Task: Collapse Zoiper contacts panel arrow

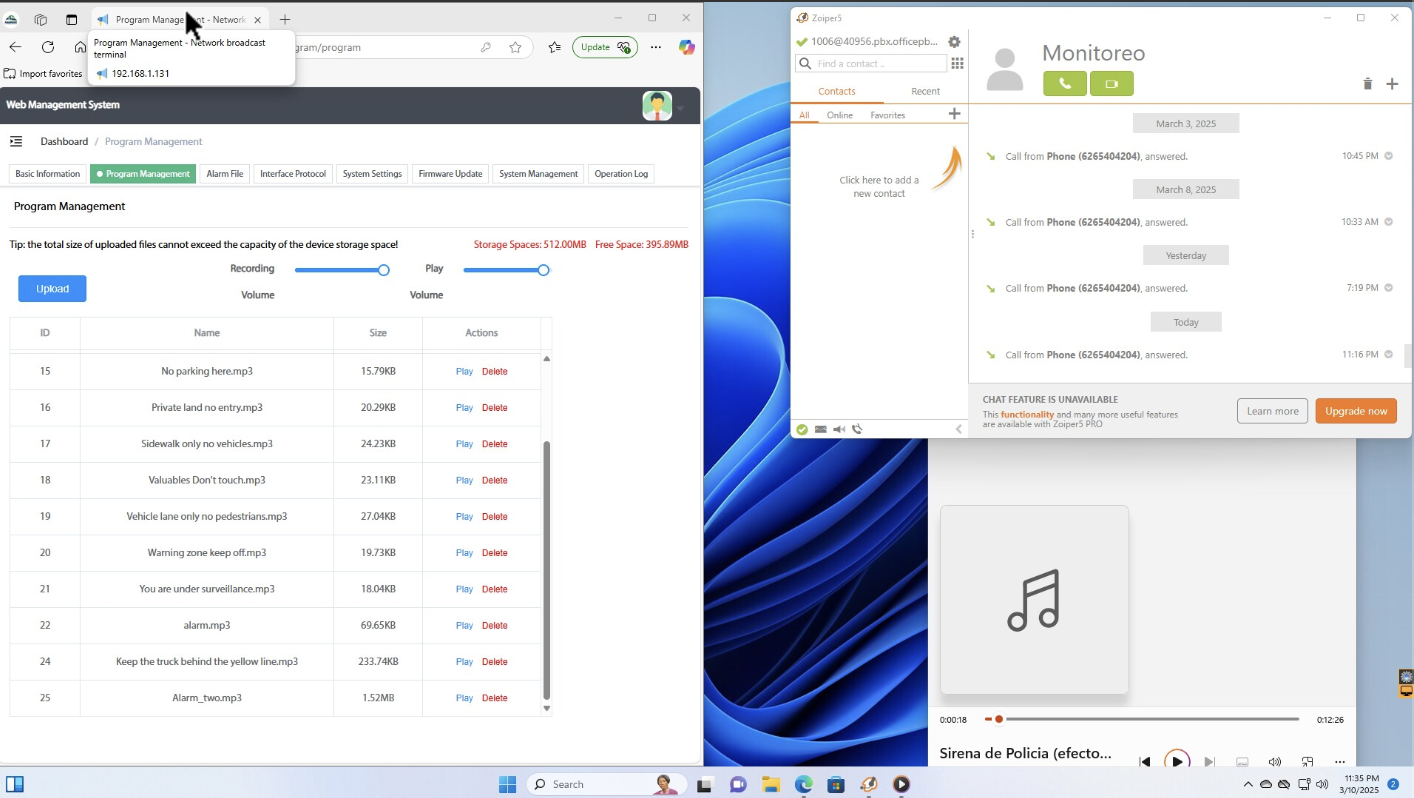Action: [x=959, y=429]
